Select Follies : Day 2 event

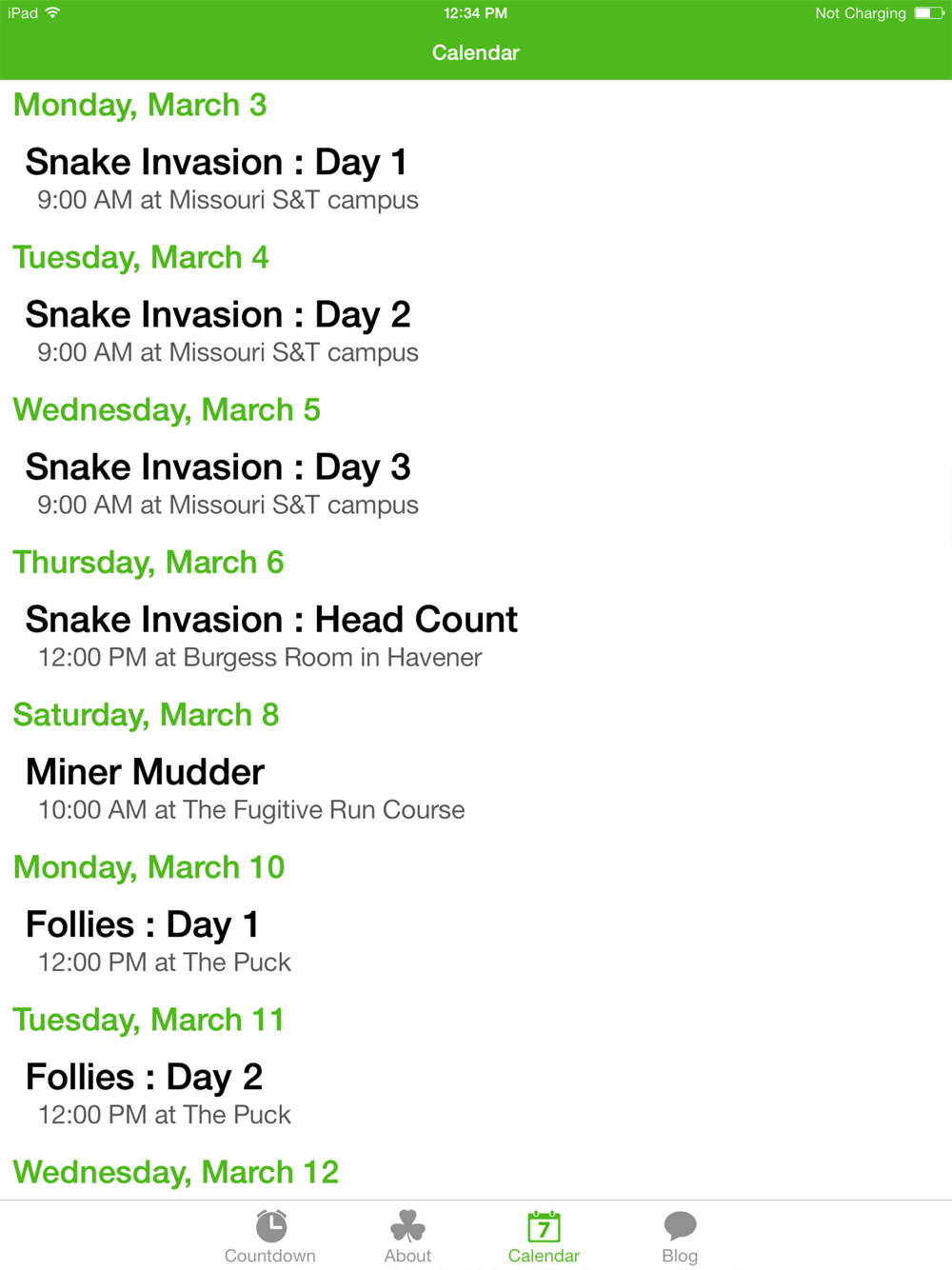[x=476, y=1093]
